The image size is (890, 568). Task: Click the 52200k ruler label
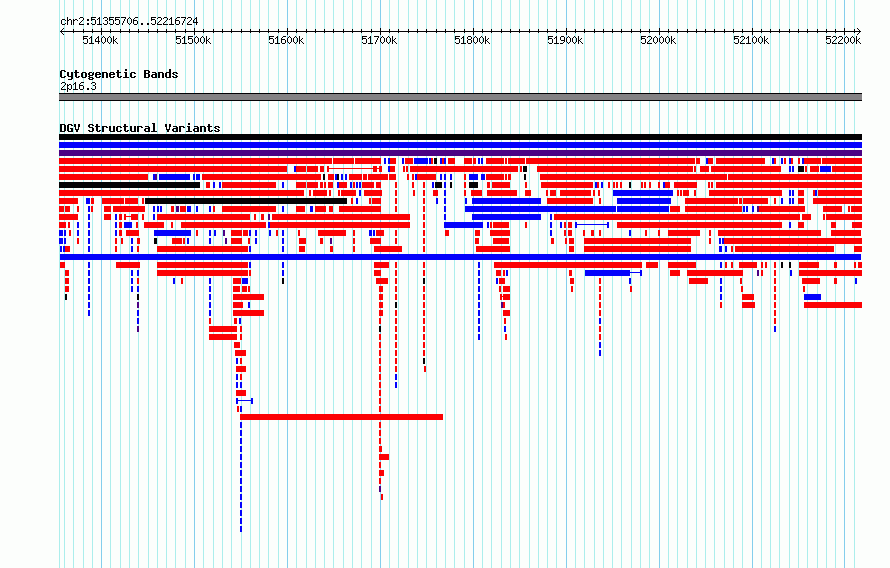(843, 40)
